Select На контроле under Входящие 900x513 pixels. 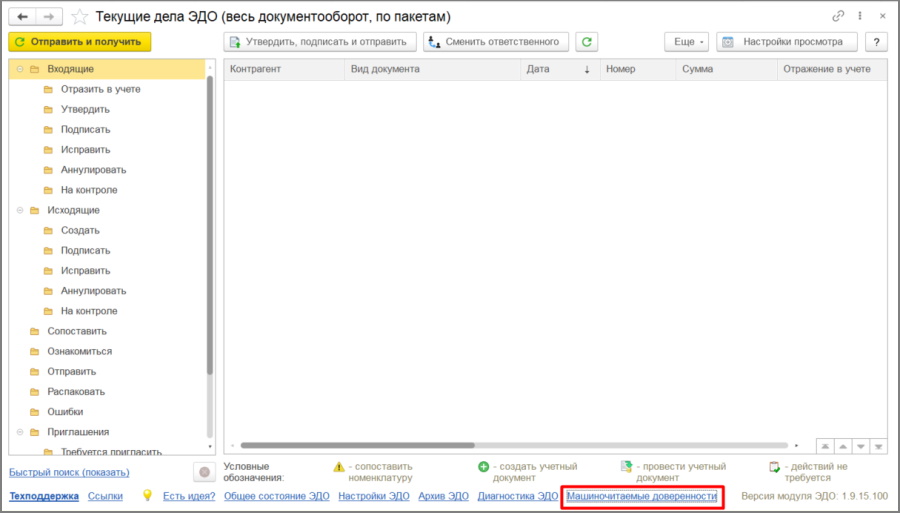pos(89,190)
